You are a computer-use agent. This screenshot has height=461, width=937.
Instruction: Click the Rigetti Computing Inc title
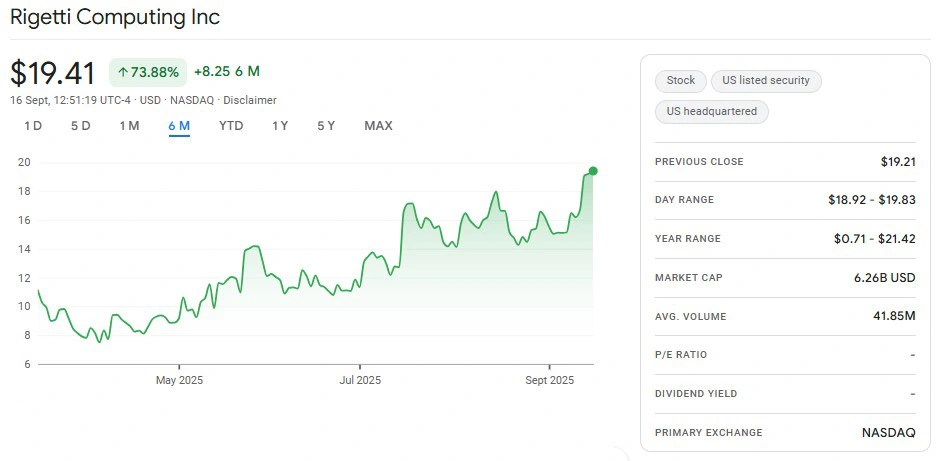(115, 17)
